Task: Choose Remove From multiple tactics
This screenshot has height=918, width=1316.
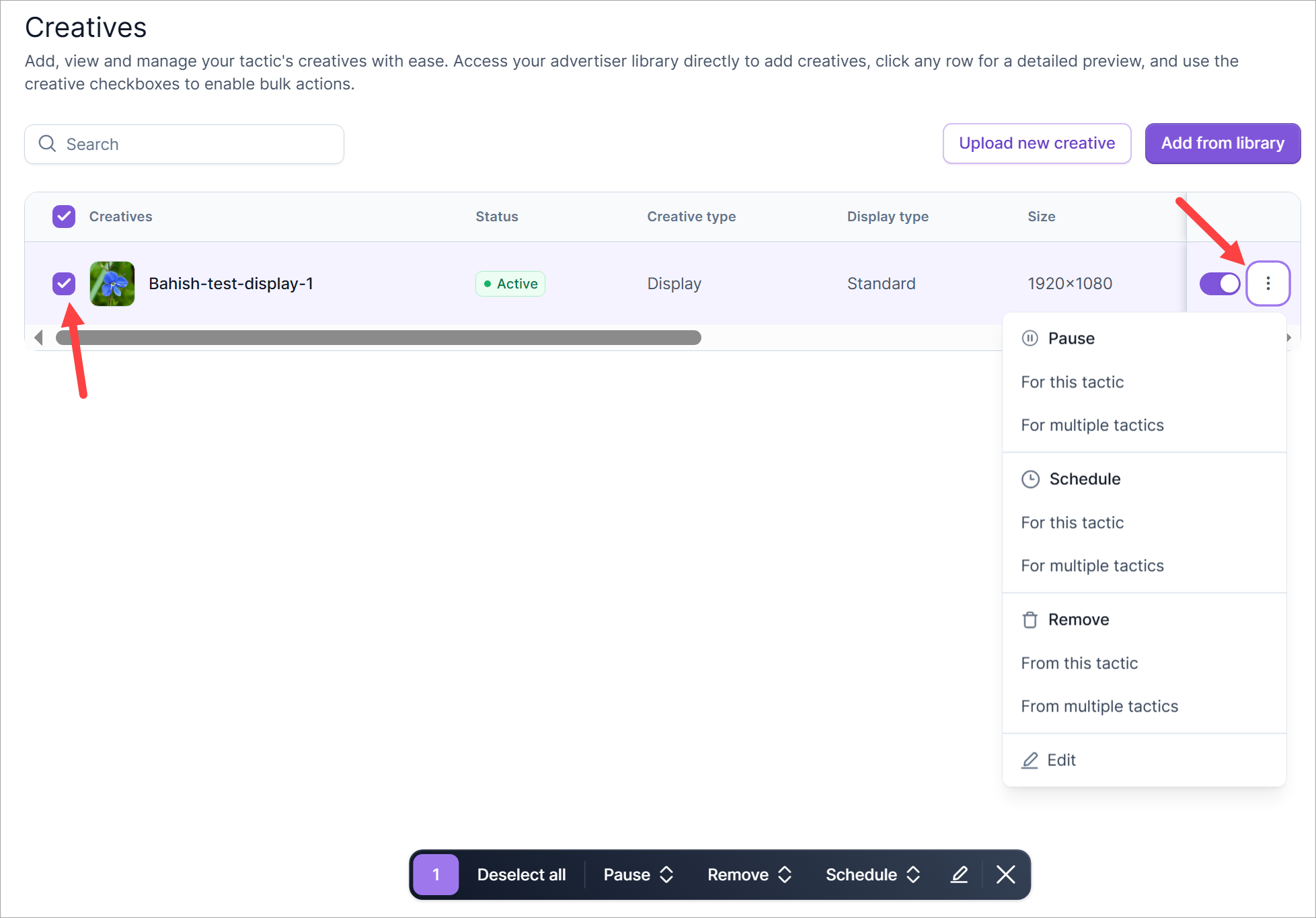Action: click(1099, 706)
